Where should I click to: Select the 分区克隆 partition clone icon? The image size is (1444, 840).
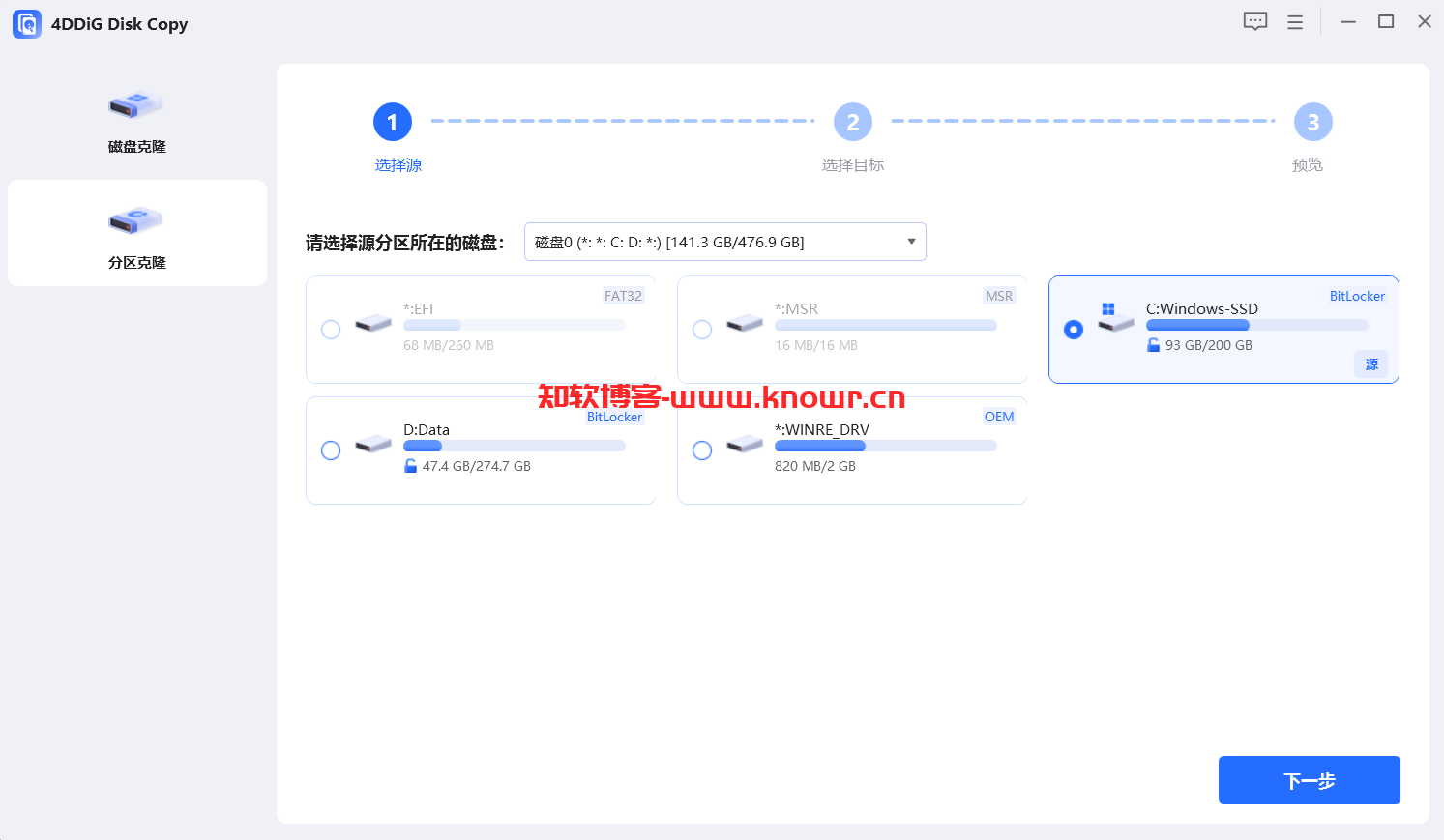tap(136, 219)
